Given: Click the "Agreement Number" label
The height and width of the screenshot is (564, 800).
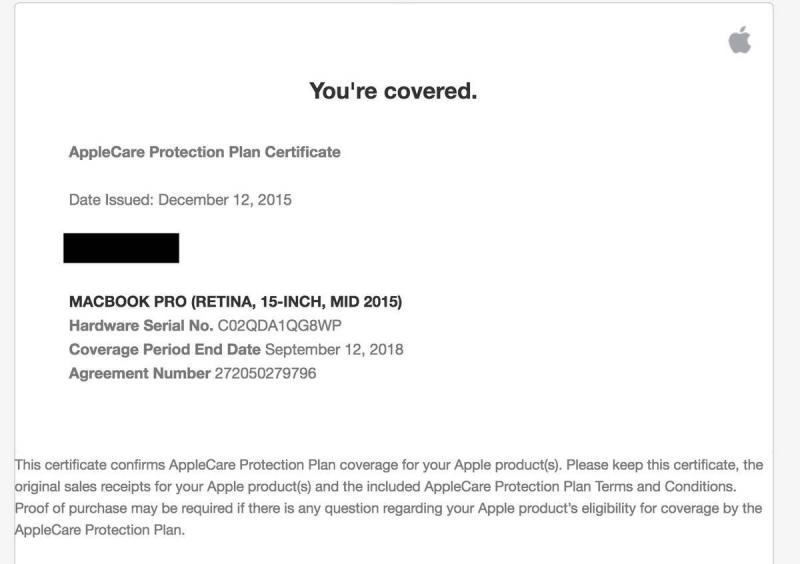Looking at the screenshot, I should click(x=139, y=374).
